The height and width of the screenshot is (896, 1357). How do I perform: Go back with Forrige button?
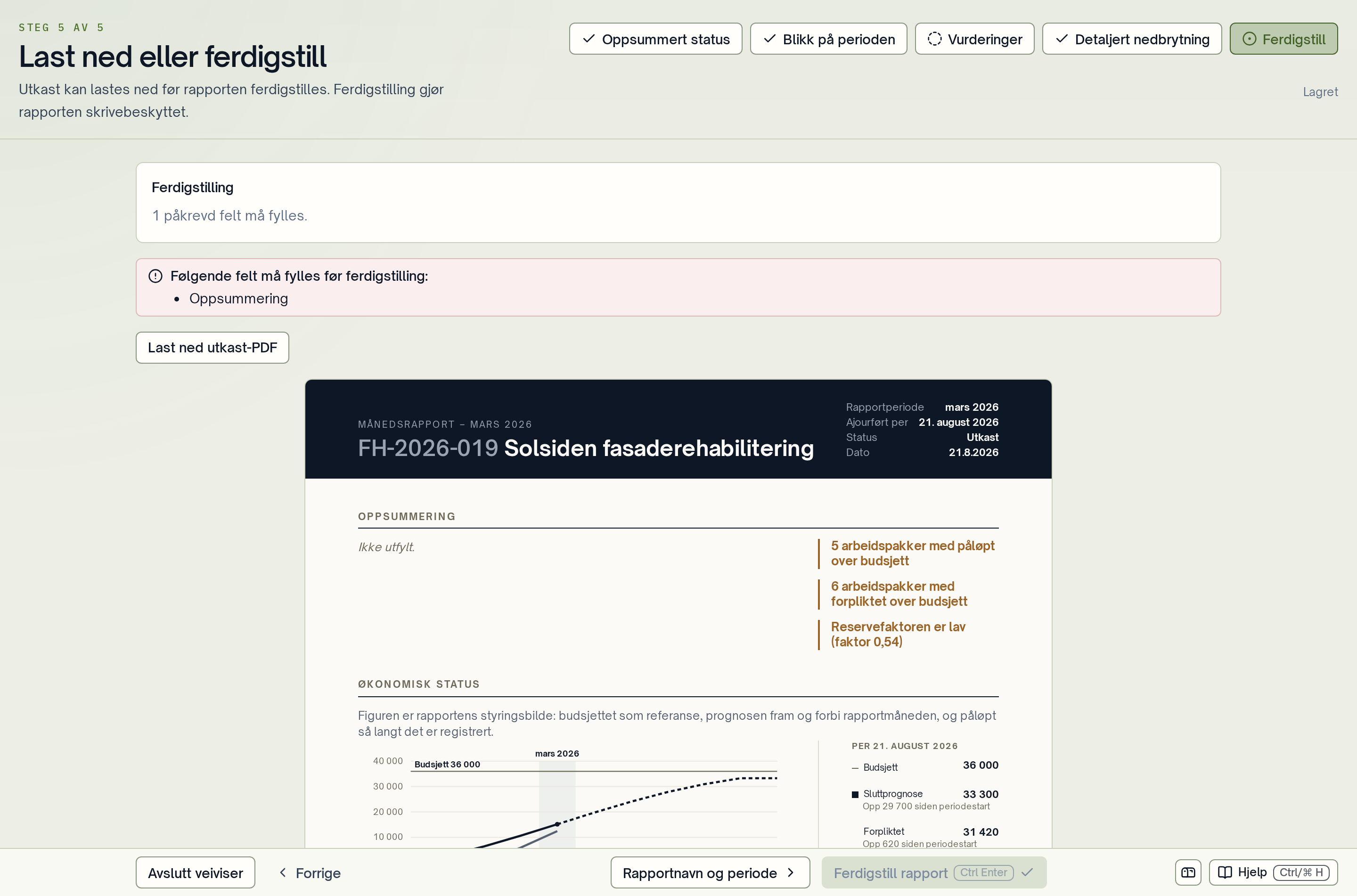click(x=310, y=872)
